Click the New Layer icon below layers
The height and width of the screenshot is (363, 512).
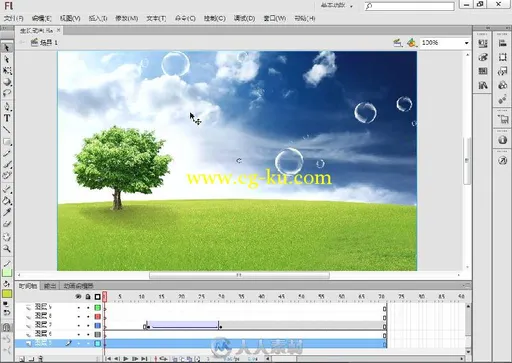(x=21, y=359)
